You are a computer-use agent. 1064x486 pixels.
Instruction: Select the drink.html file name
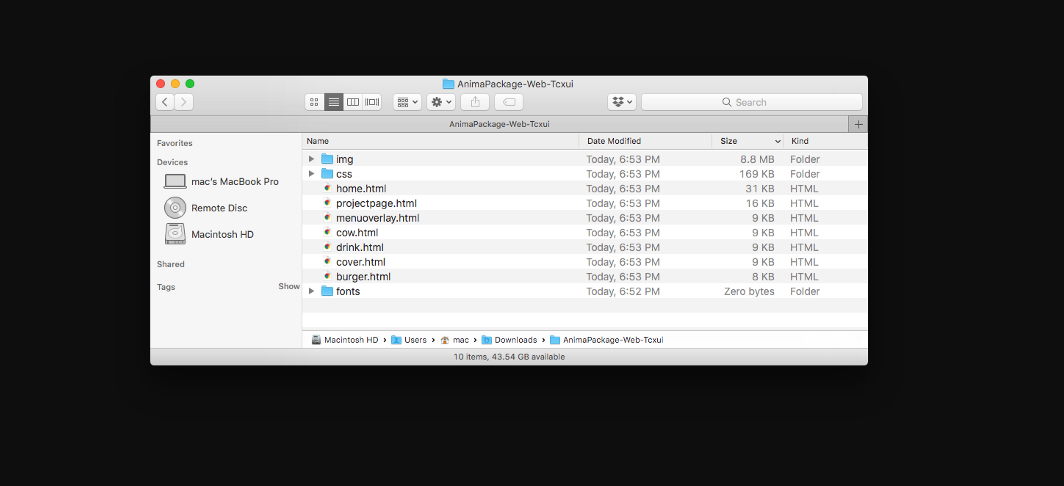pyautogui.click(x=360, y=247)
